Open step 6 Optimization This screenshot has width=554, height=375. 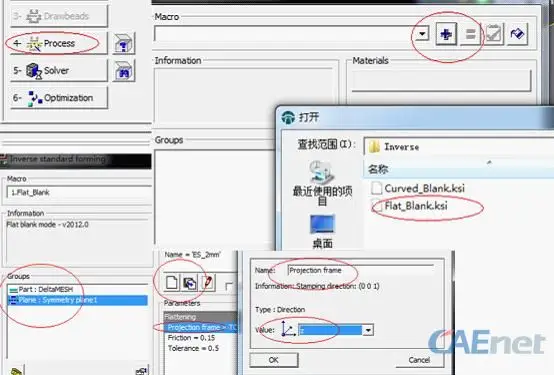[59, 98]
